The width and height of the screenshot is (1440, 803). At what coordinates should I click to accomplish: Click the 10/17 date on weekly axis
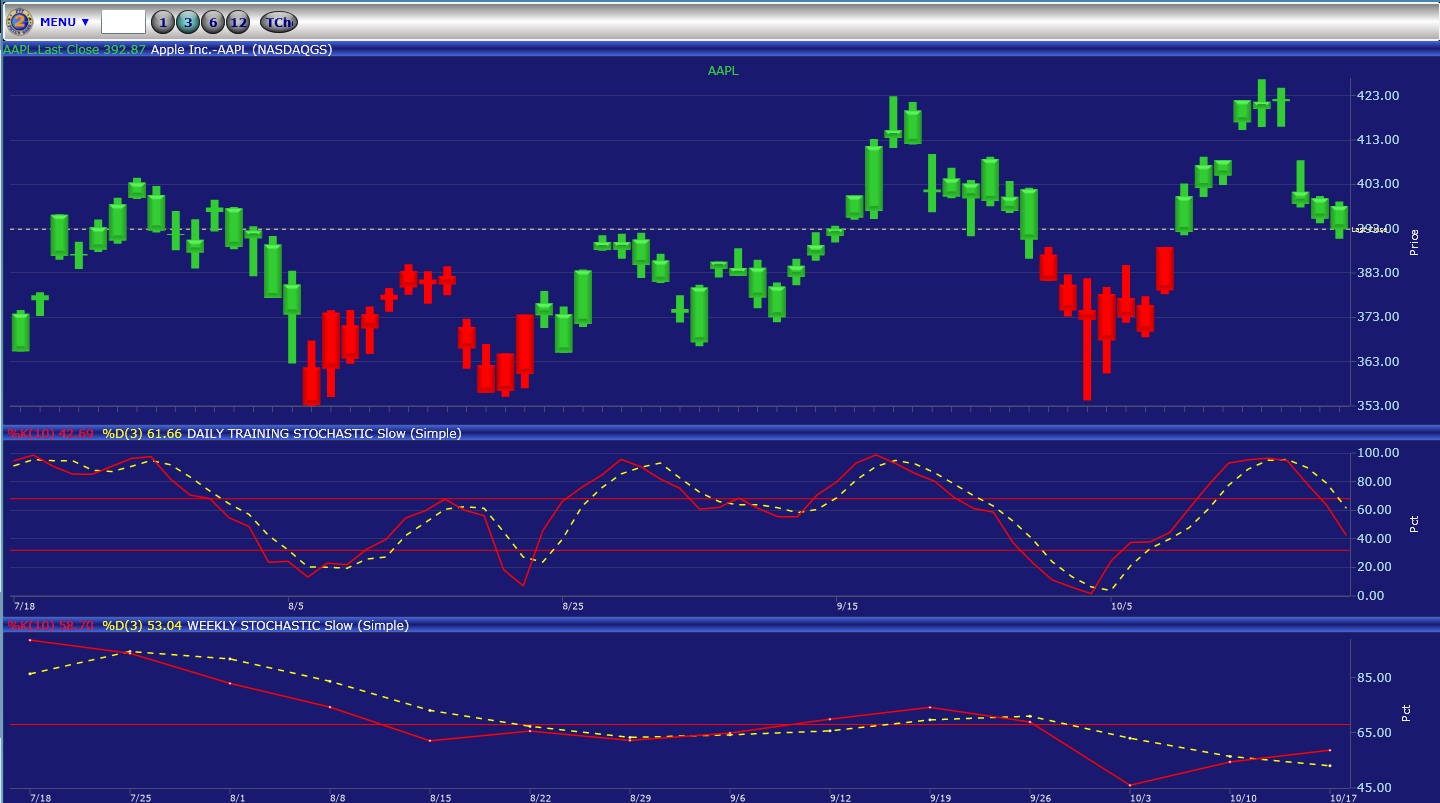coord(1343,797)
